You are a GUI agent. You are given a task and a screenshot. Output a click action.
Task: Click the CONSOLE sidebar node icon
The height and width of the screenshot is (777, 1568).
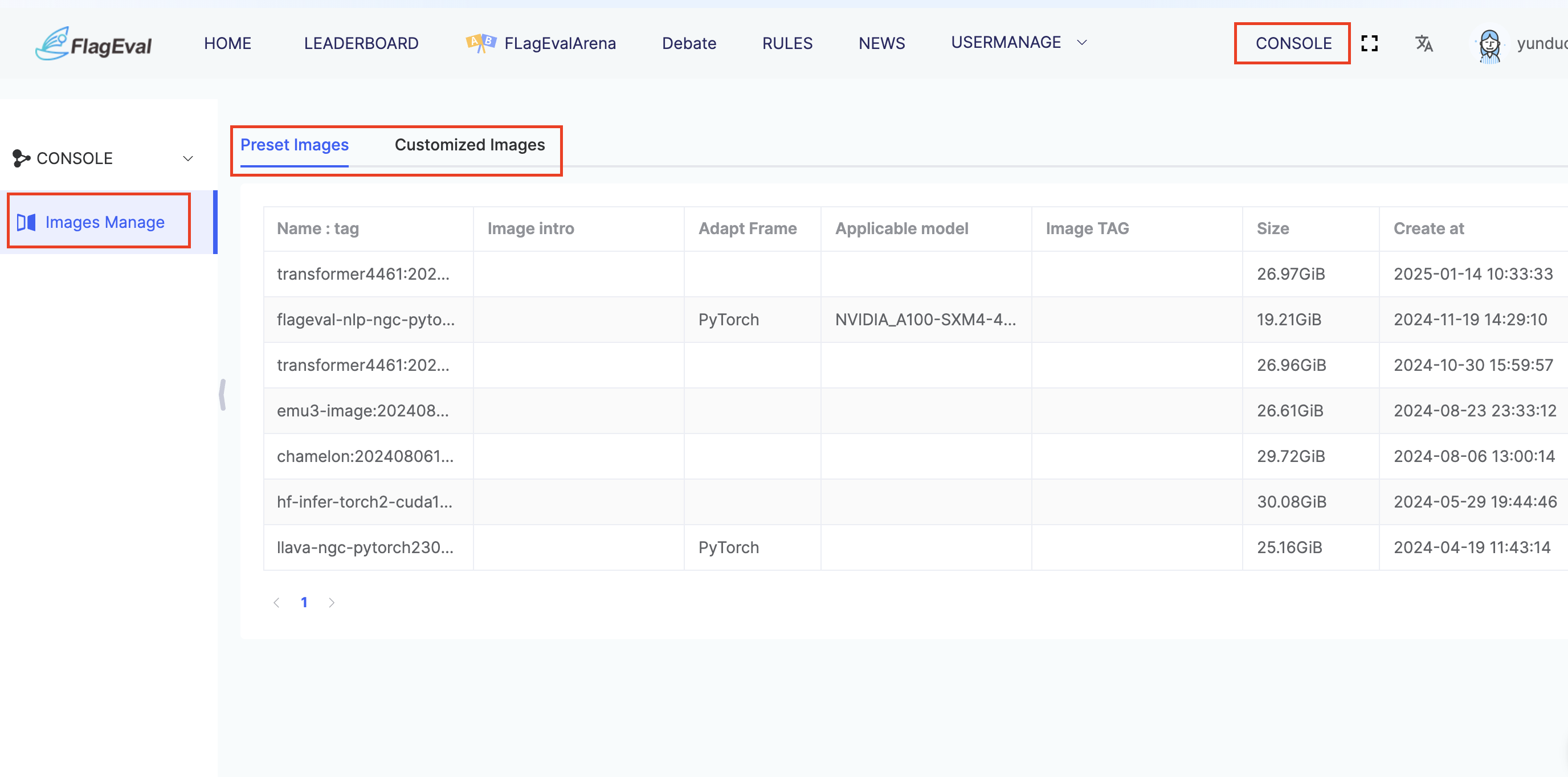(21, 158)
